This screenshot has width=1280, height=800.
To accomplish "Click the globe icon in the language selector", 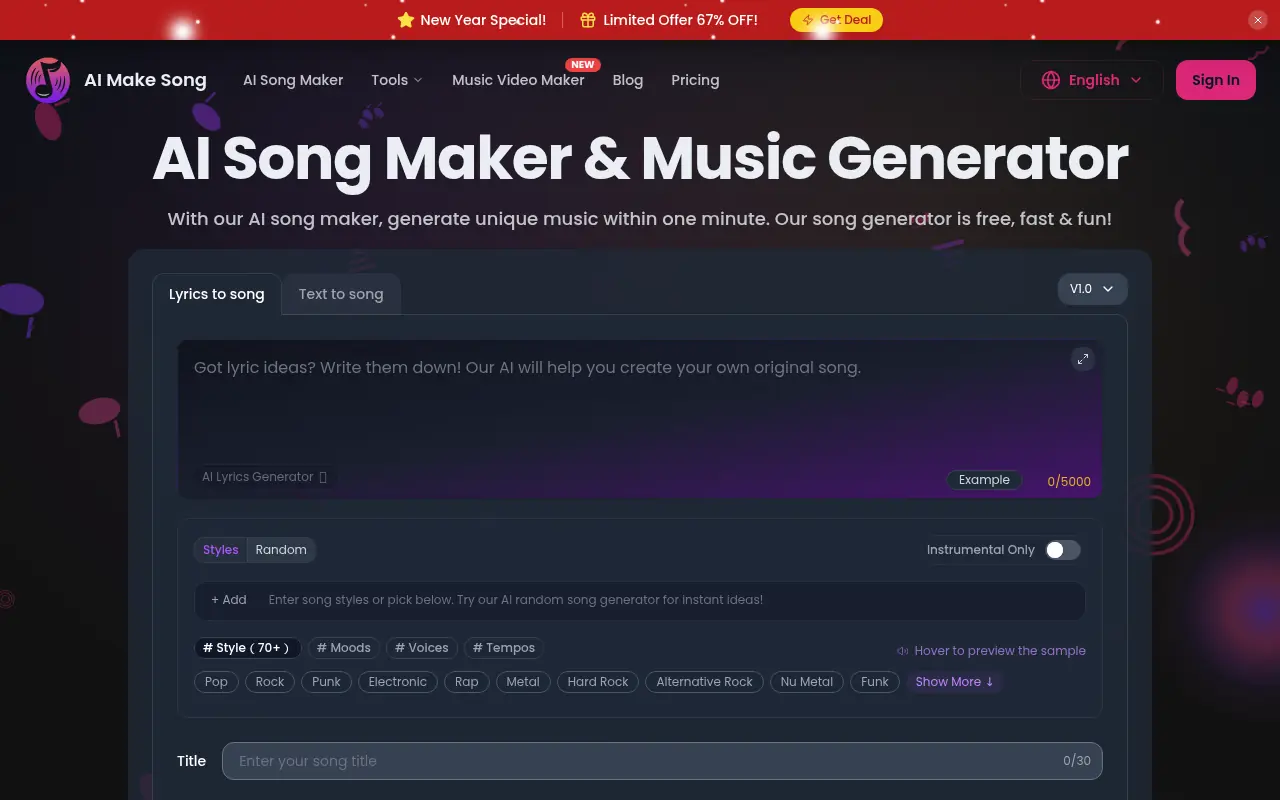I will tap(1049, 80).
